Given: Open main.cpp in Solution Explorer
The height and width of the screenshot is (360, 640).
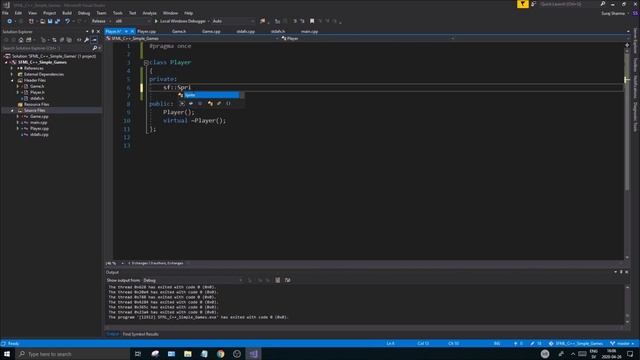Looking at the screenshot, I should click(x=38, y=122).
